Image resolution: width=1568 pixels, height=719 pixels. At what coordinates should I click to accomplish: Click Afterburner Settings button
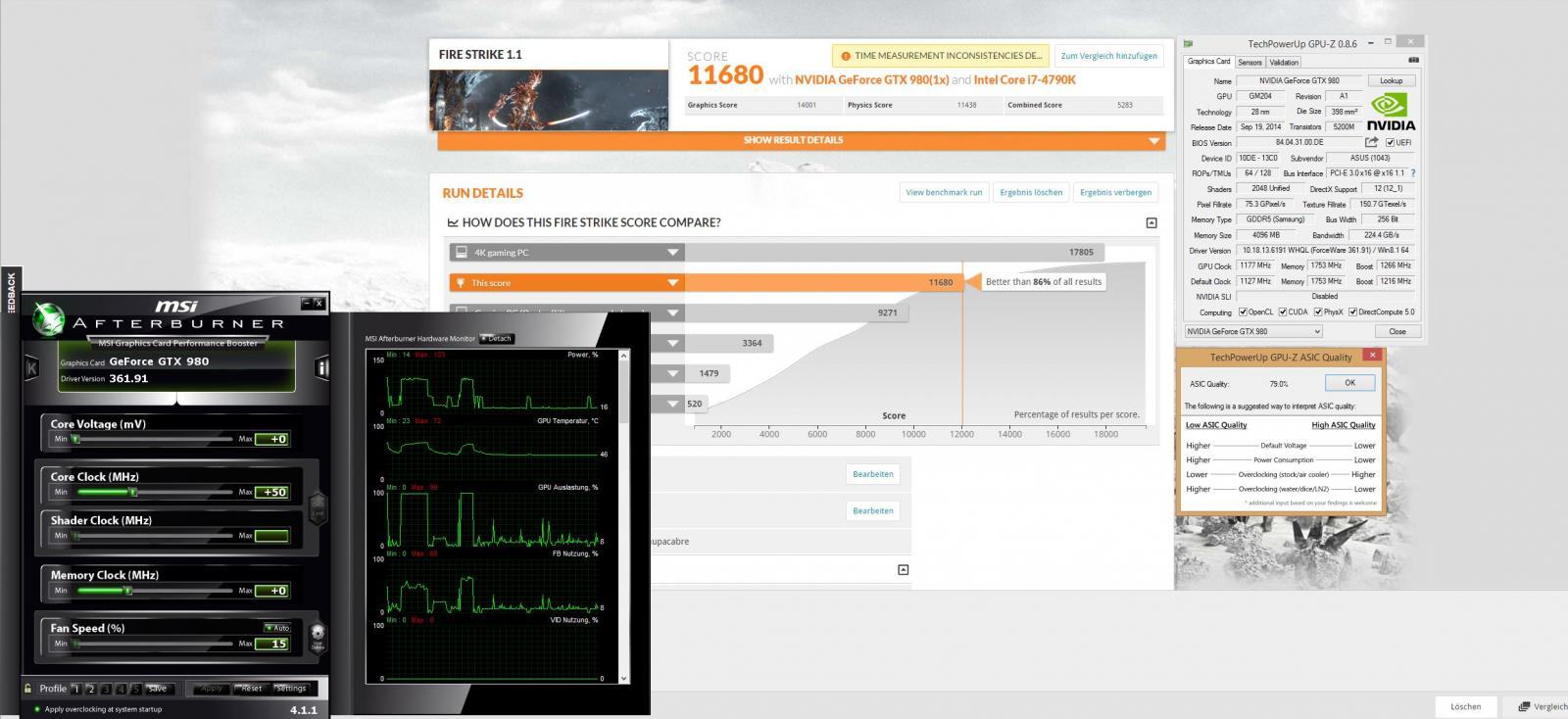click(x=291, y=689)
